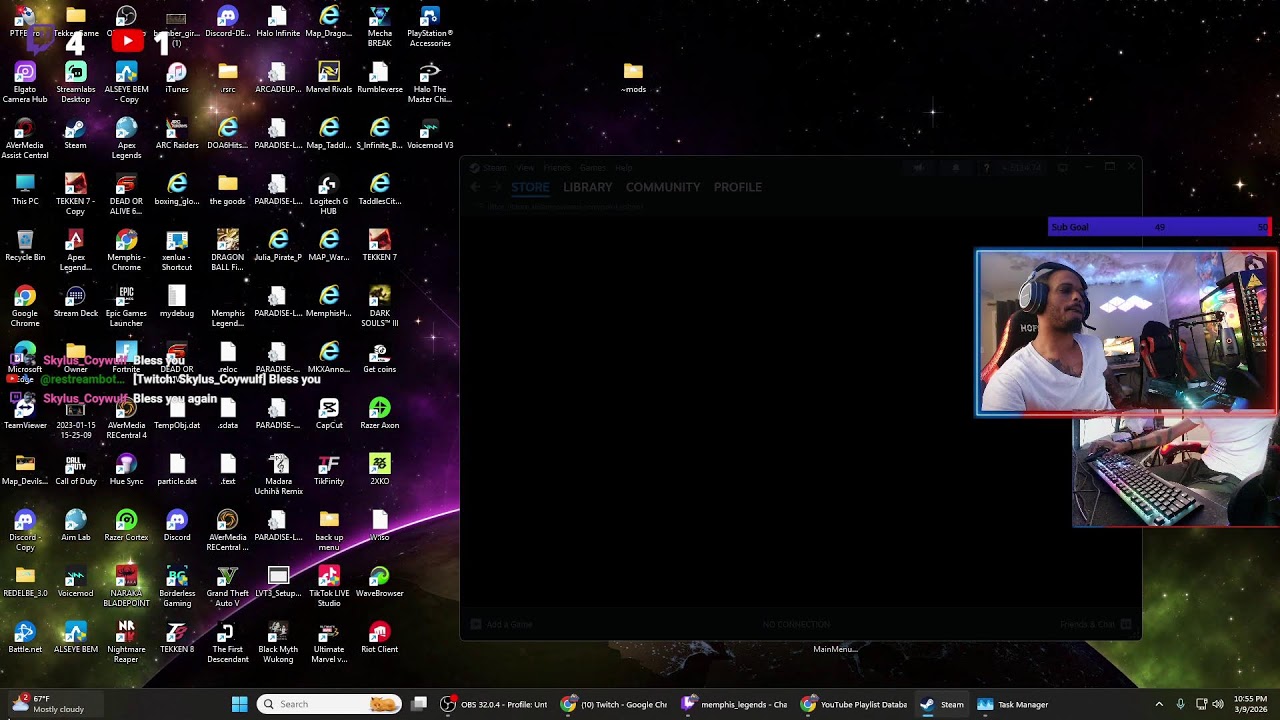Open the Hue Sync desktop shortcut

click(126, 470)
